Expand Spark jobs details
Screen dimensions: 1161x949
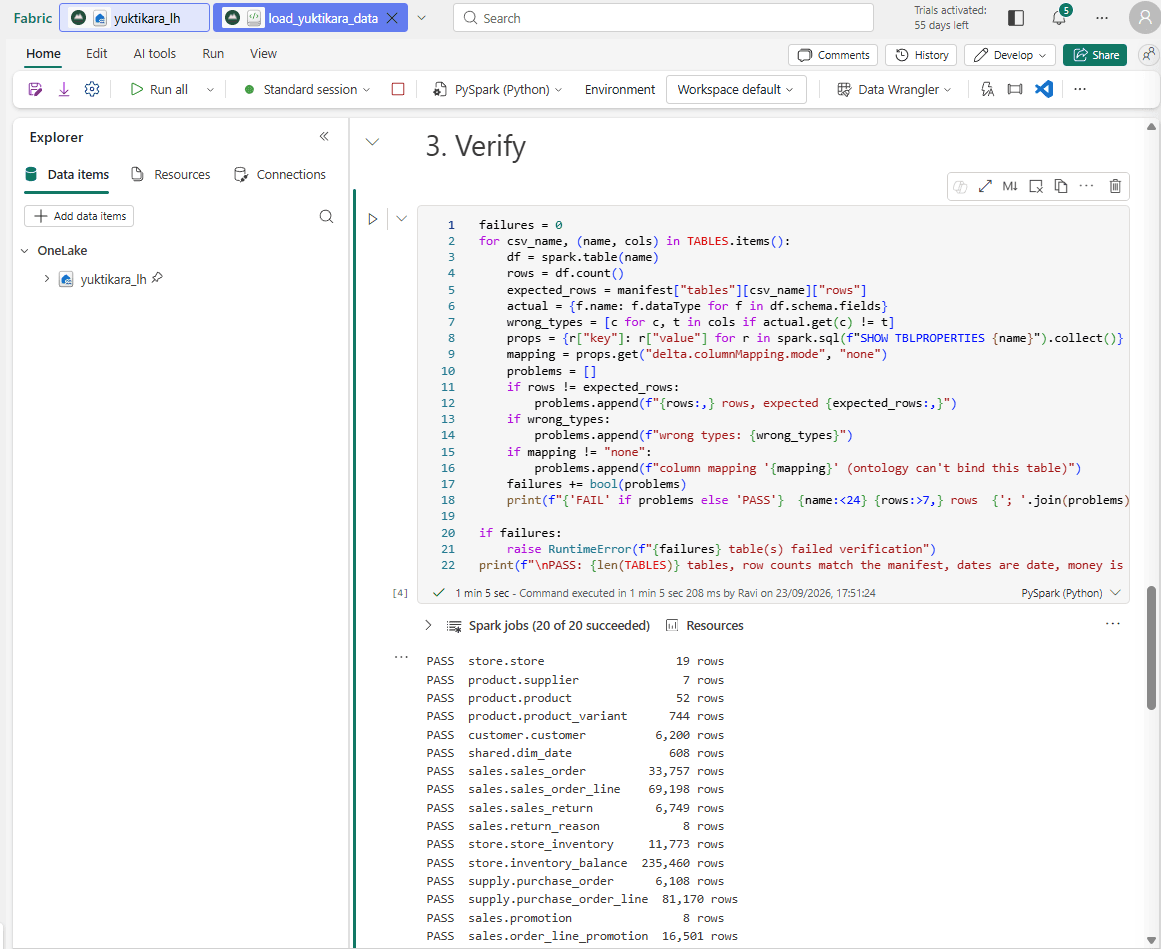[428, 626]
